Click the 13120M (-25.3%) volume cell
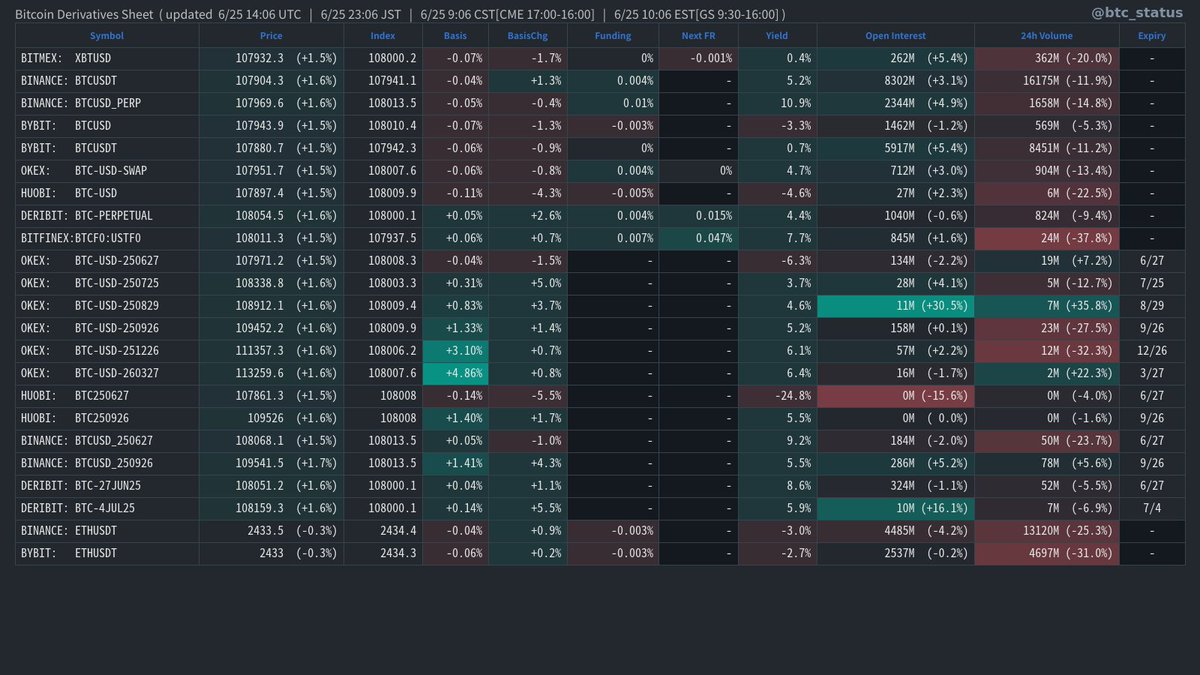 click(x=1046, y=531)
